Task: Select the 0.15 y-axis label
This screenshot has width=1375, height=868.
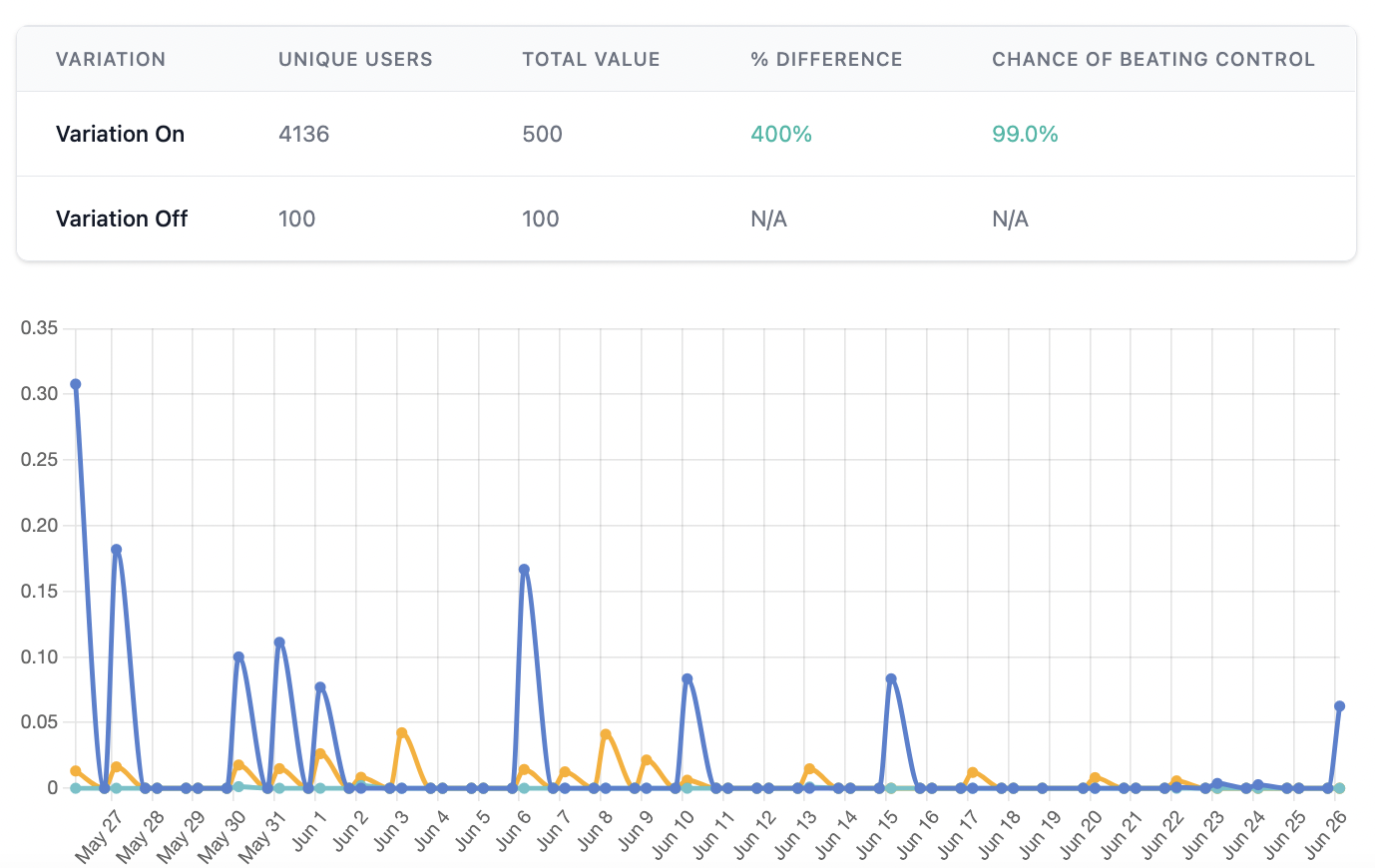Action: click(x=39, y=592)
